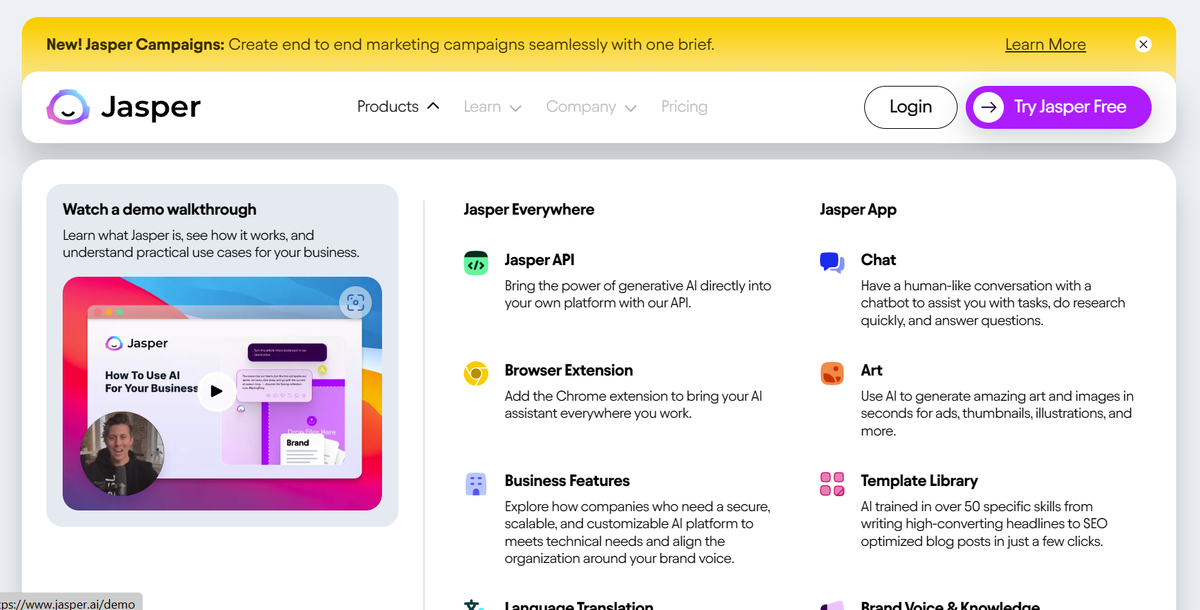Image resolution: width=1200 pixels, height=610 pixels.
Task: Follow the Learn More banner link
Action: pyautogui.click(x=1045, y=44)
